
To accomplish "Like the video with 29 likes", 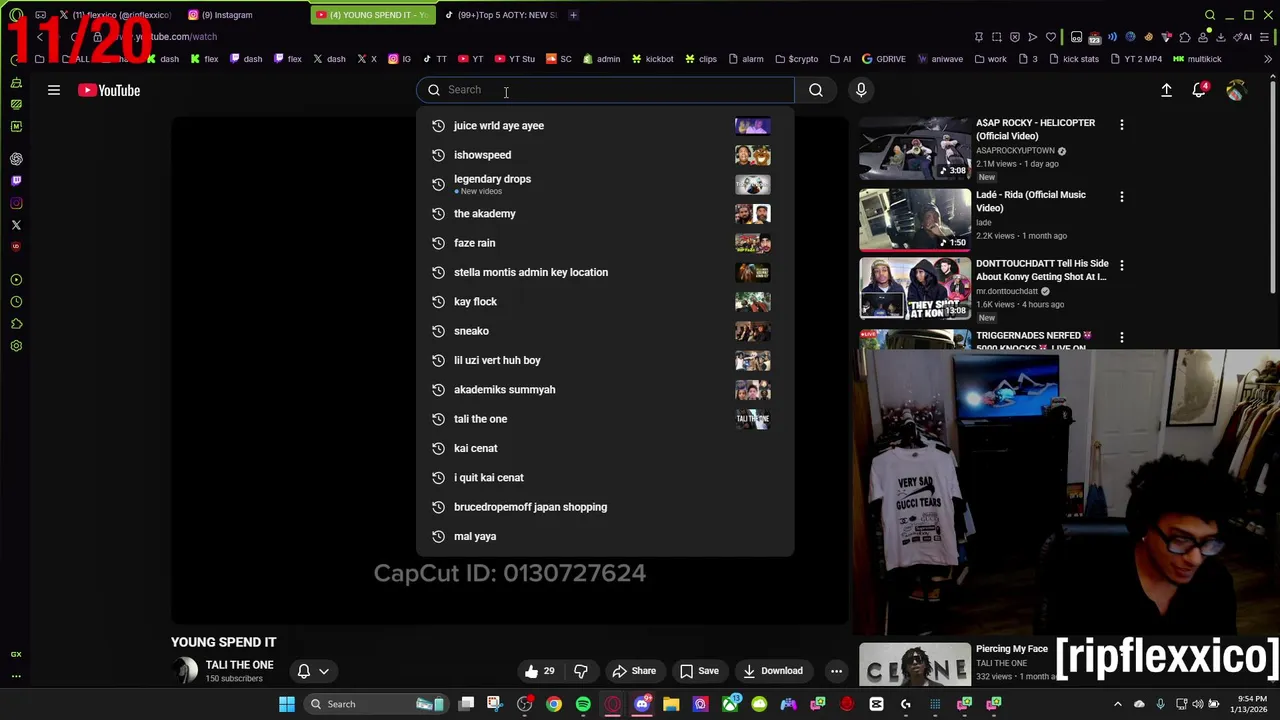I will coord(540,671).
